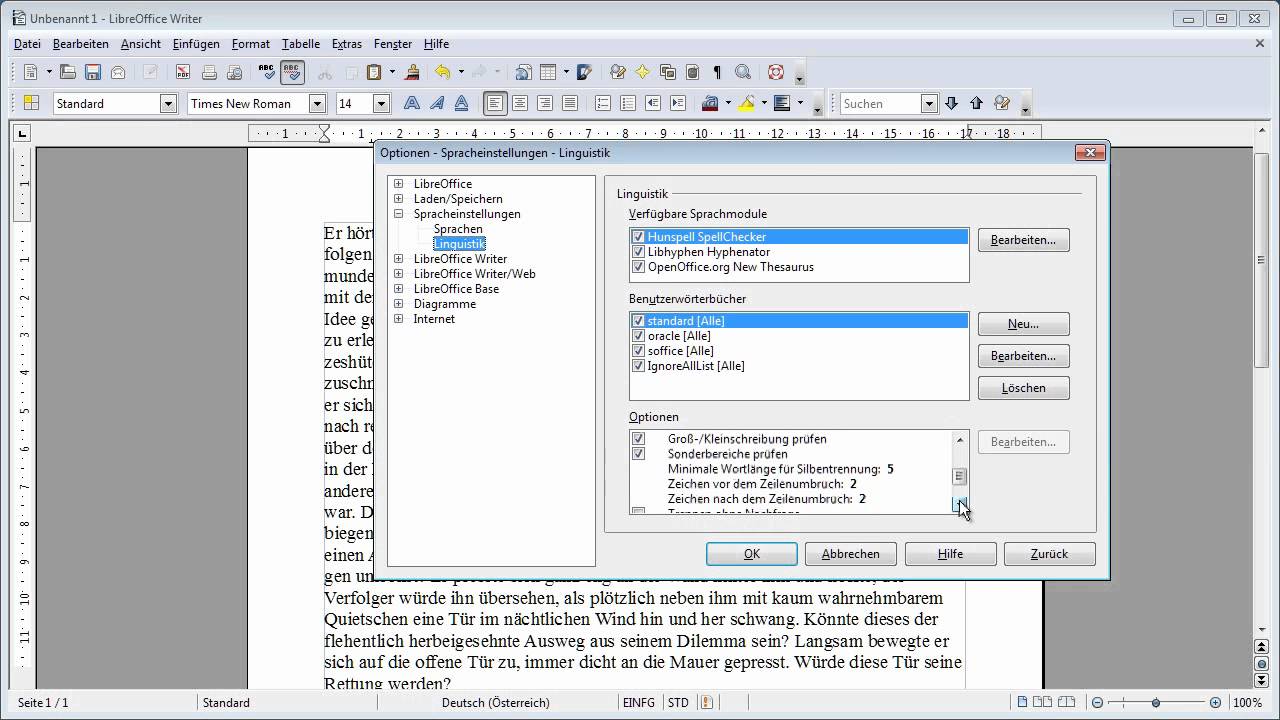1280x720 pixels.
Task: Toggle the oracle [Alle] dictionary checkbox
Action: (x=639, y=336)
